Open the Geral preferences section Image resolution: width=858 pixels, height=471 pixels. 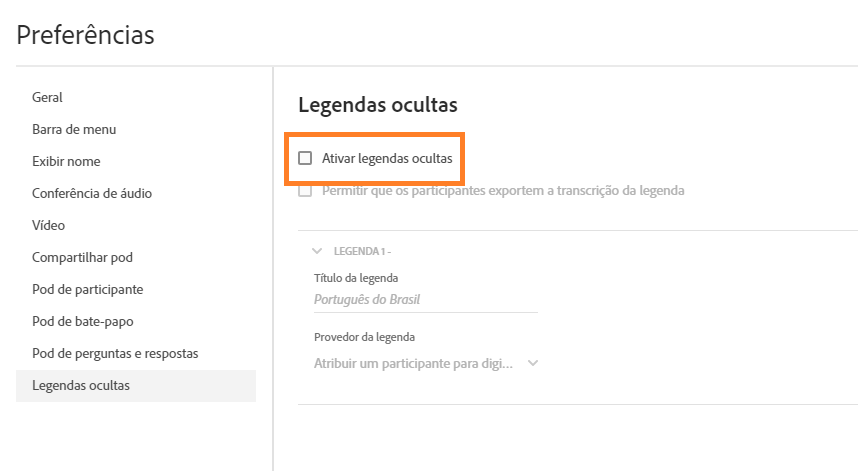tap(48, 98)
